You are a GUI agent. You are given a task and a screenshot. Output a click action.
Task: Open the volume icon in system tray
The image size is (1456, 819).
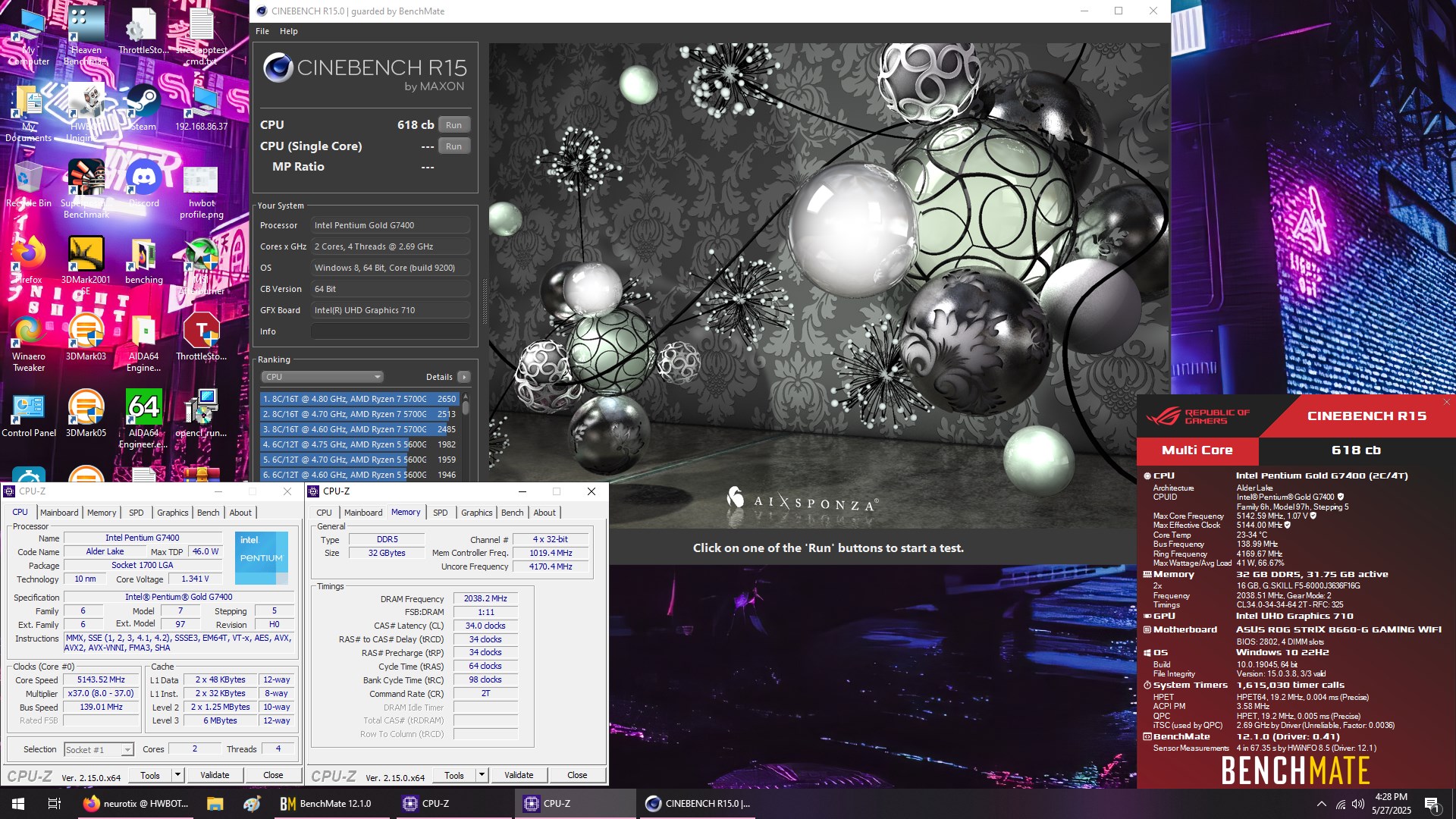coord(1357,804)
